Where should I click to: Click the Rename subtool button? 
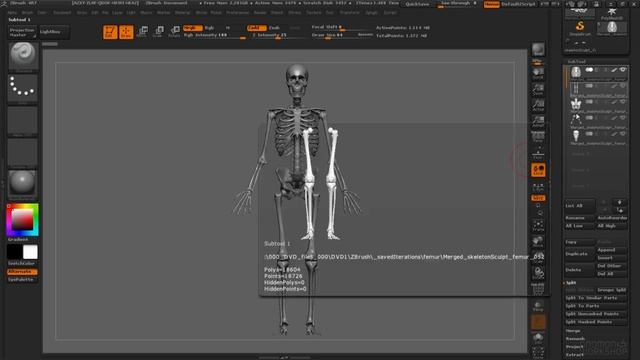tap(579, 218)
